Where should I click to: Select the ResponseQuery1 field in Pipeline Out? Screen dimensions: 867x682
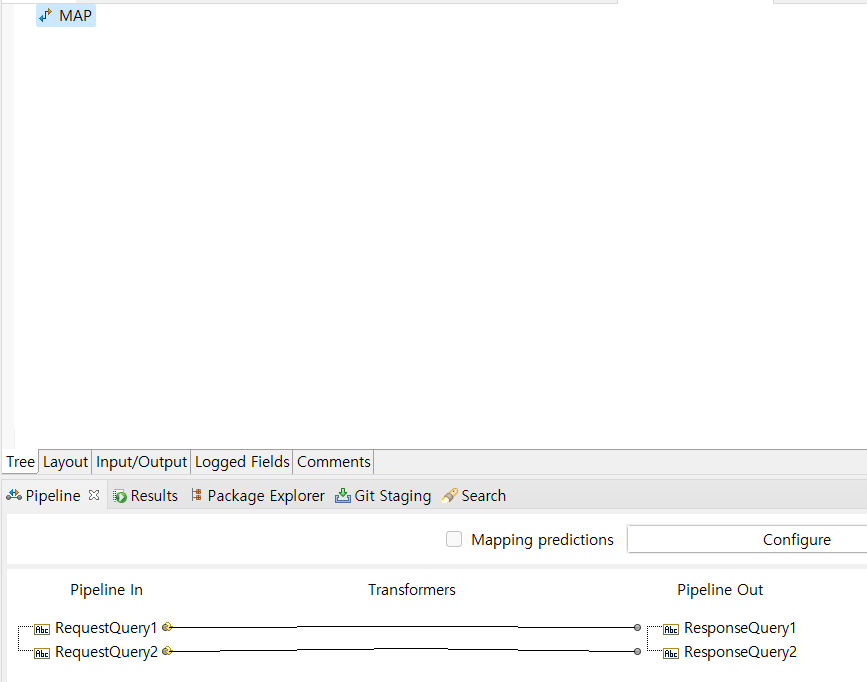740,628
